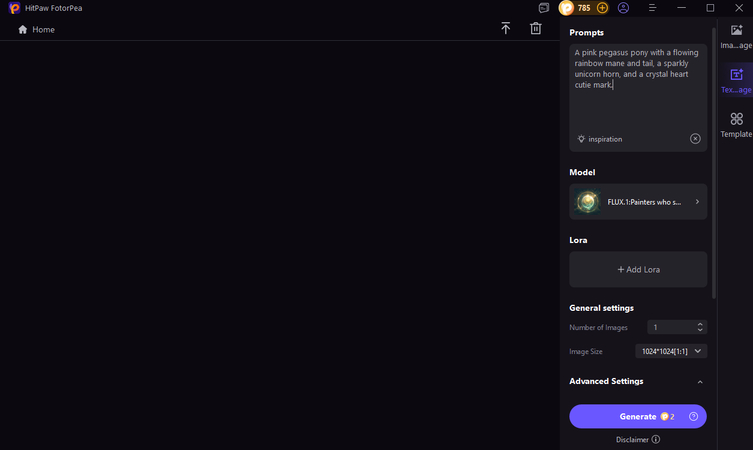
Task: Click the Disclaimer info icon
Action: pyautogui.click(x=656, y=439)
